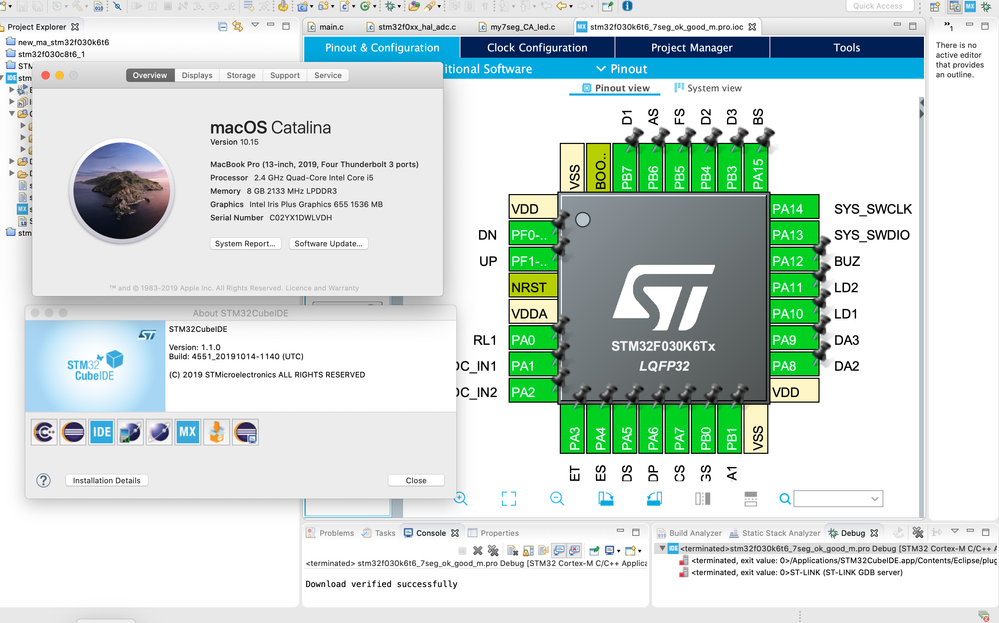
Task: Select the Storage tab in About This Mac
Action: pyautogui.click(x=241, y=75)
